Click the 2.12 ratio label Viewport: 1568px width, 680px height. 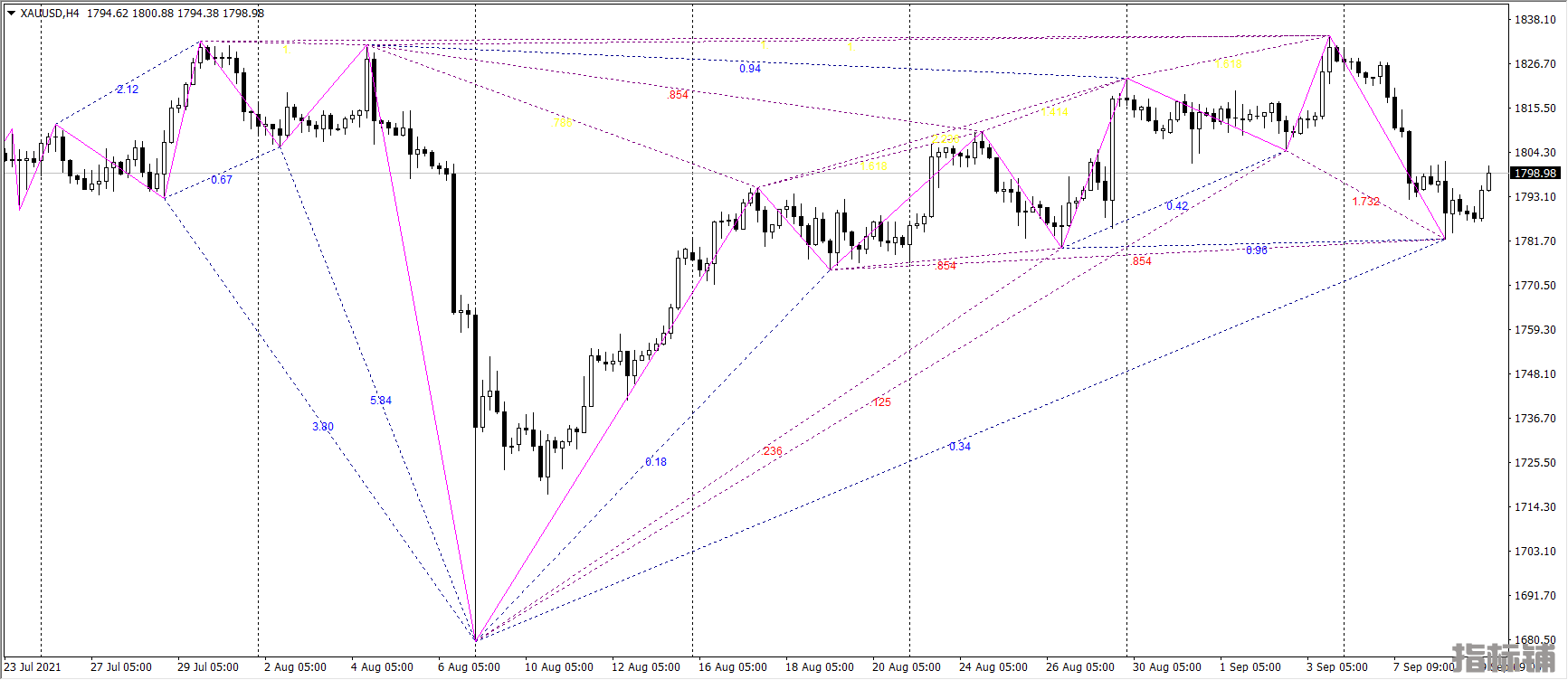pos(128,90)
